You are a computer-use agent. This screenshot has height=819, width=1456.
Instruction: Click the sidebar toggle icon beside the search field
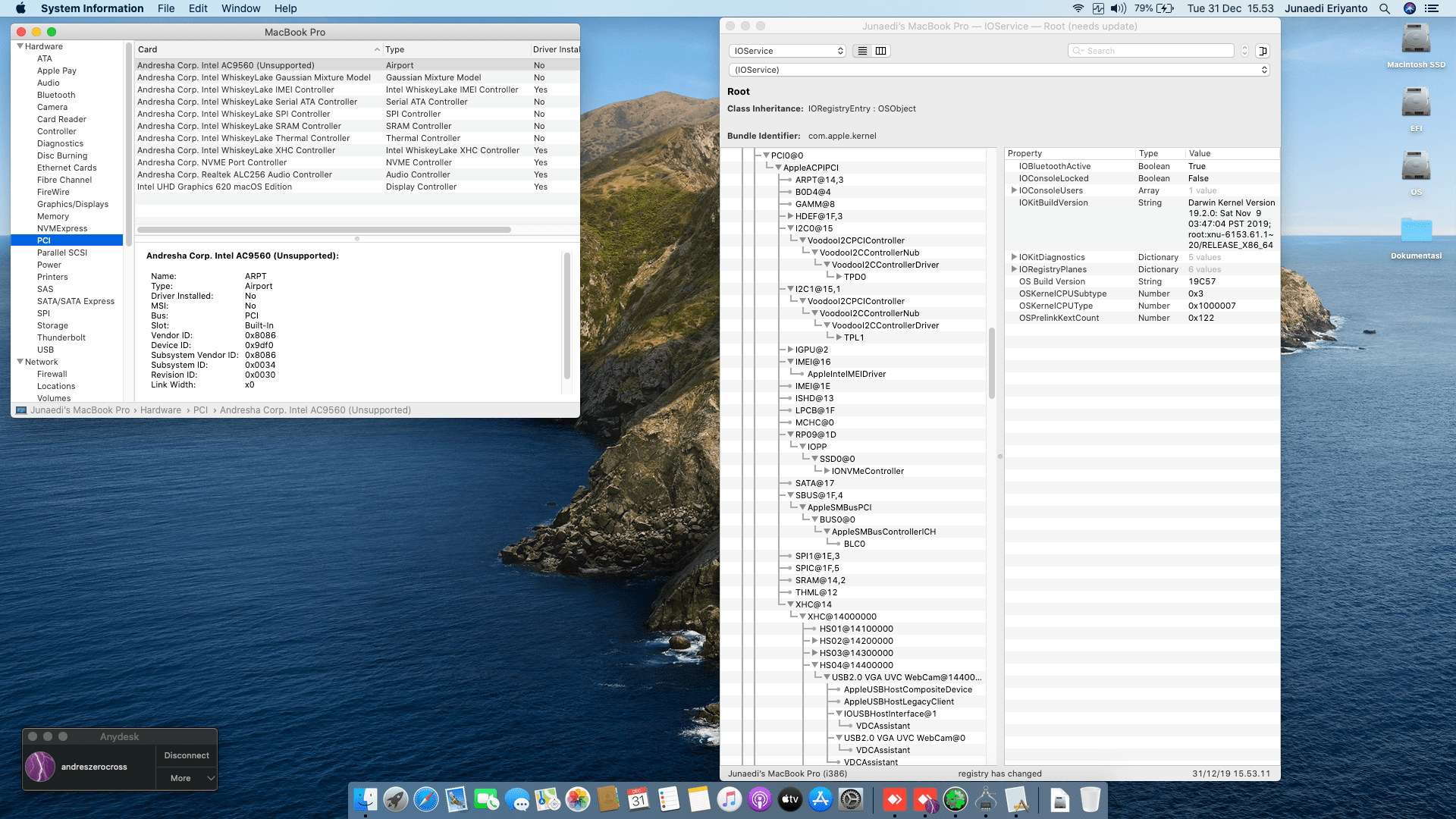click(x=1263, y=51)
